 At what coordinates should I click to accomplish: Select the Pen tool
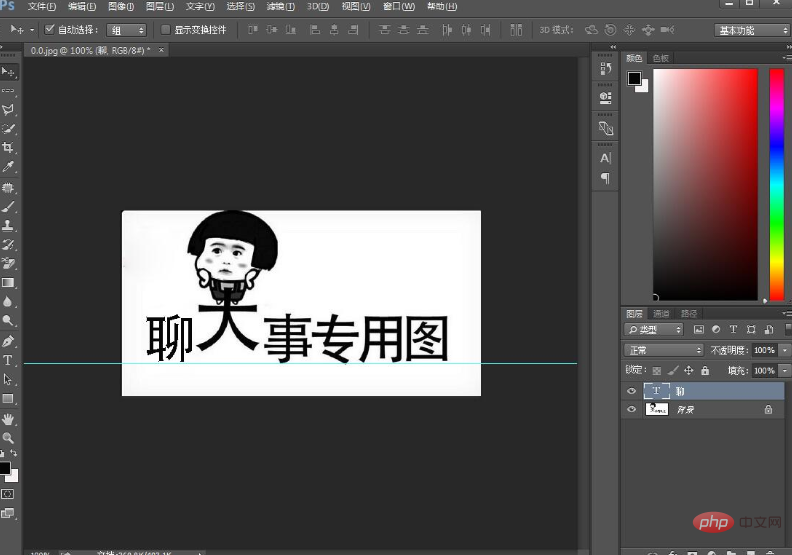8,341
